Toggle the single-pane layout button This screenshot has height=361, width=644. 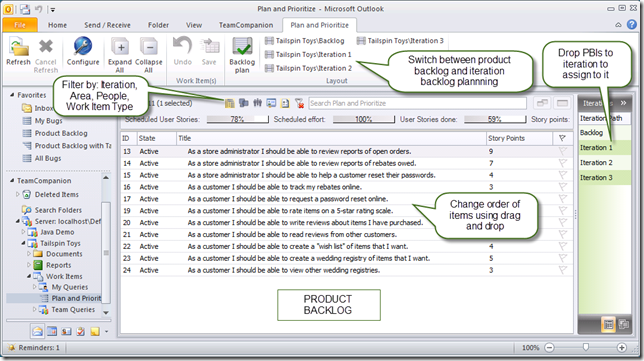coord(562,103)
